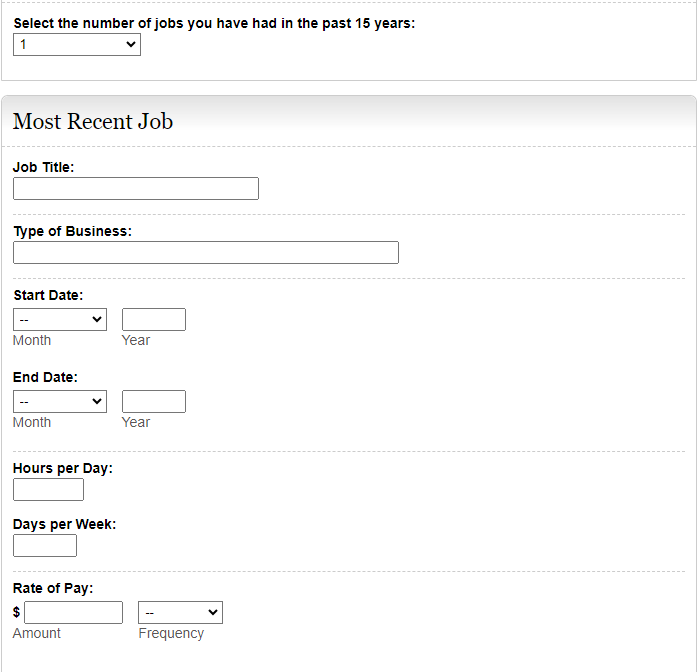The width and height of the screenshot is (699, 672).
Task: Click the Start Date year field
Action: 154,320
